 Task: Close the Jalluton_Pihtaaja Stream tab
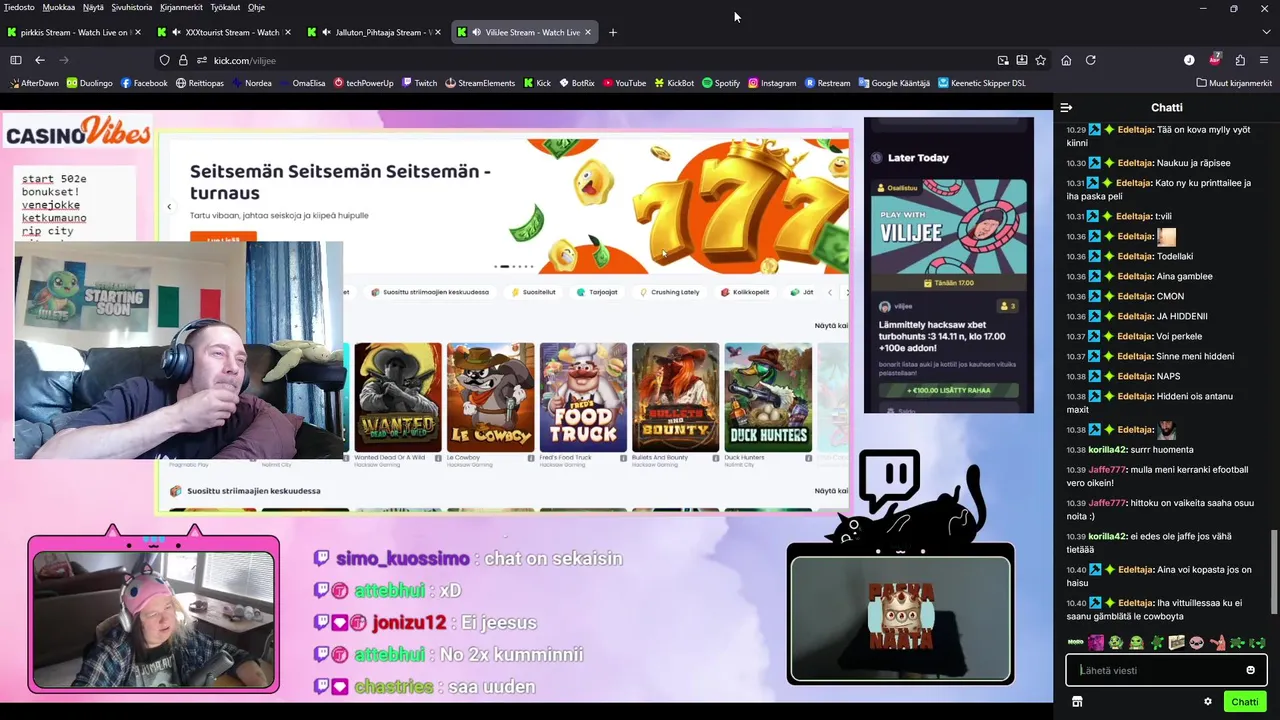click(x=438, y=32)
